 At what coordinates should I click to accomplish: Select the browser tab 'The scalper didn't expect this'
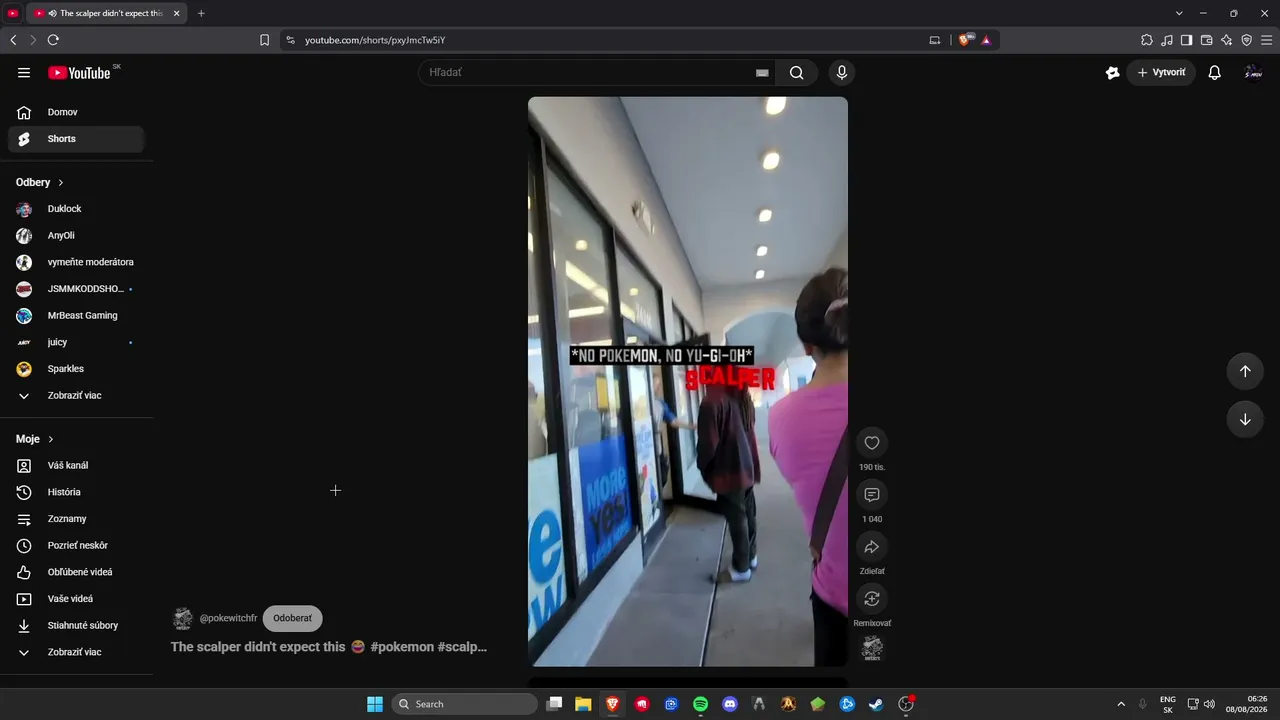point(107,13)
